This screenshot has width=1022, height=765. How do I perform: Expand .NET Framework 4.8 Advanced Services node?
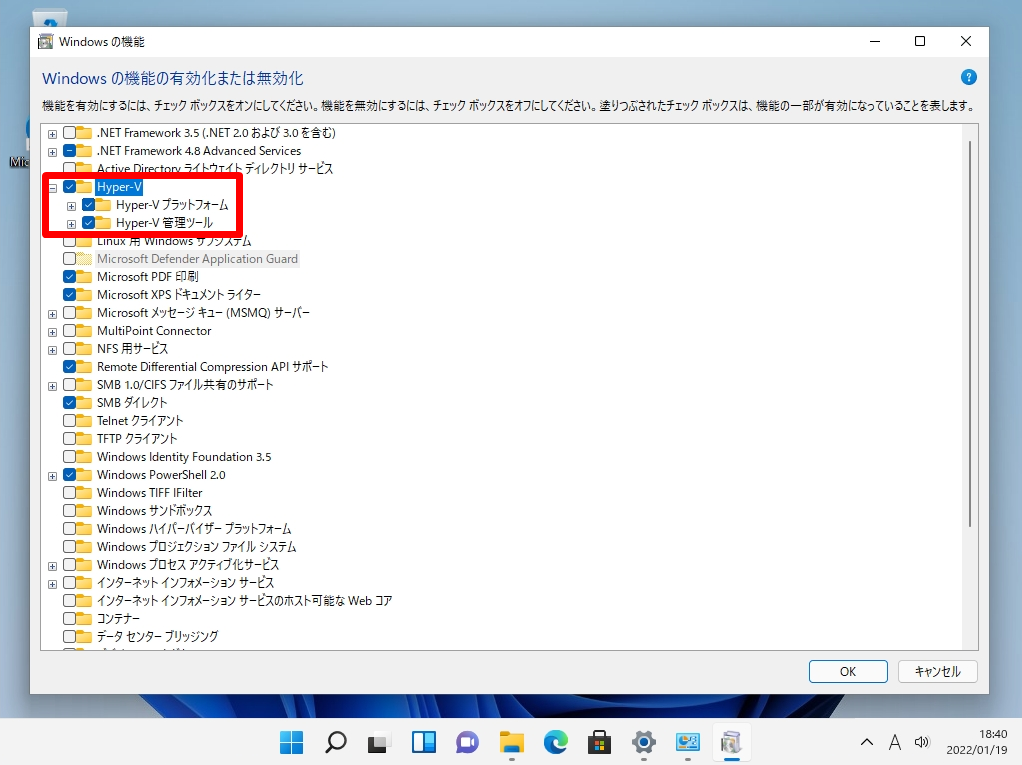tap(52, 152)
